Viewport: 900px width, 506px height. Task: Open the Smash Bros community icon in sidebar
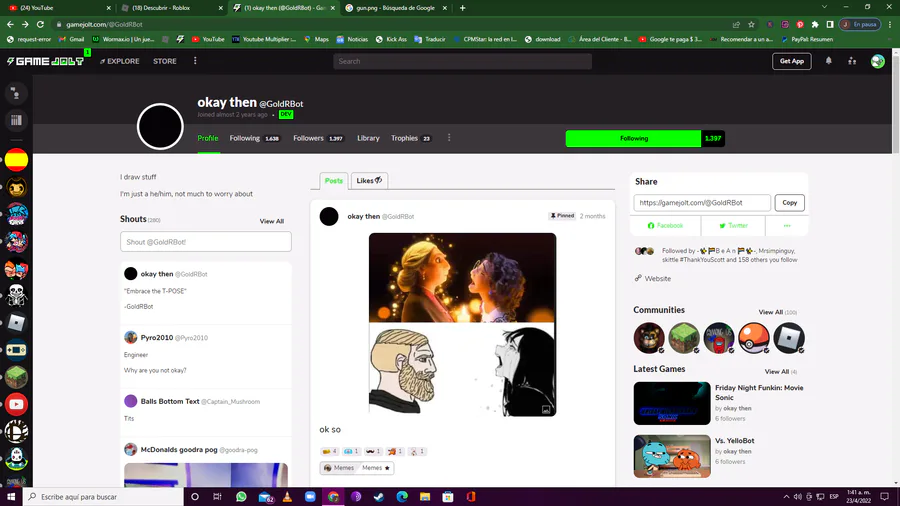coord(16,431)
